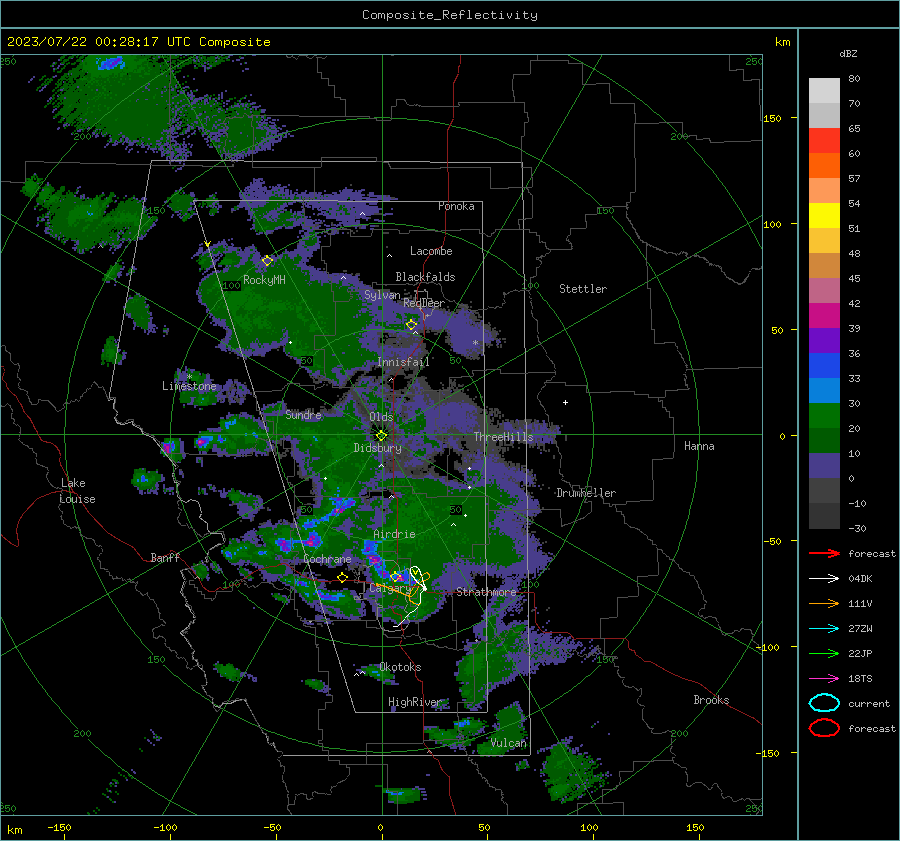
Task: Select the bright yellow 51-54 dBZ swatch
Action: pyautogui.click(x=824, y=215)
